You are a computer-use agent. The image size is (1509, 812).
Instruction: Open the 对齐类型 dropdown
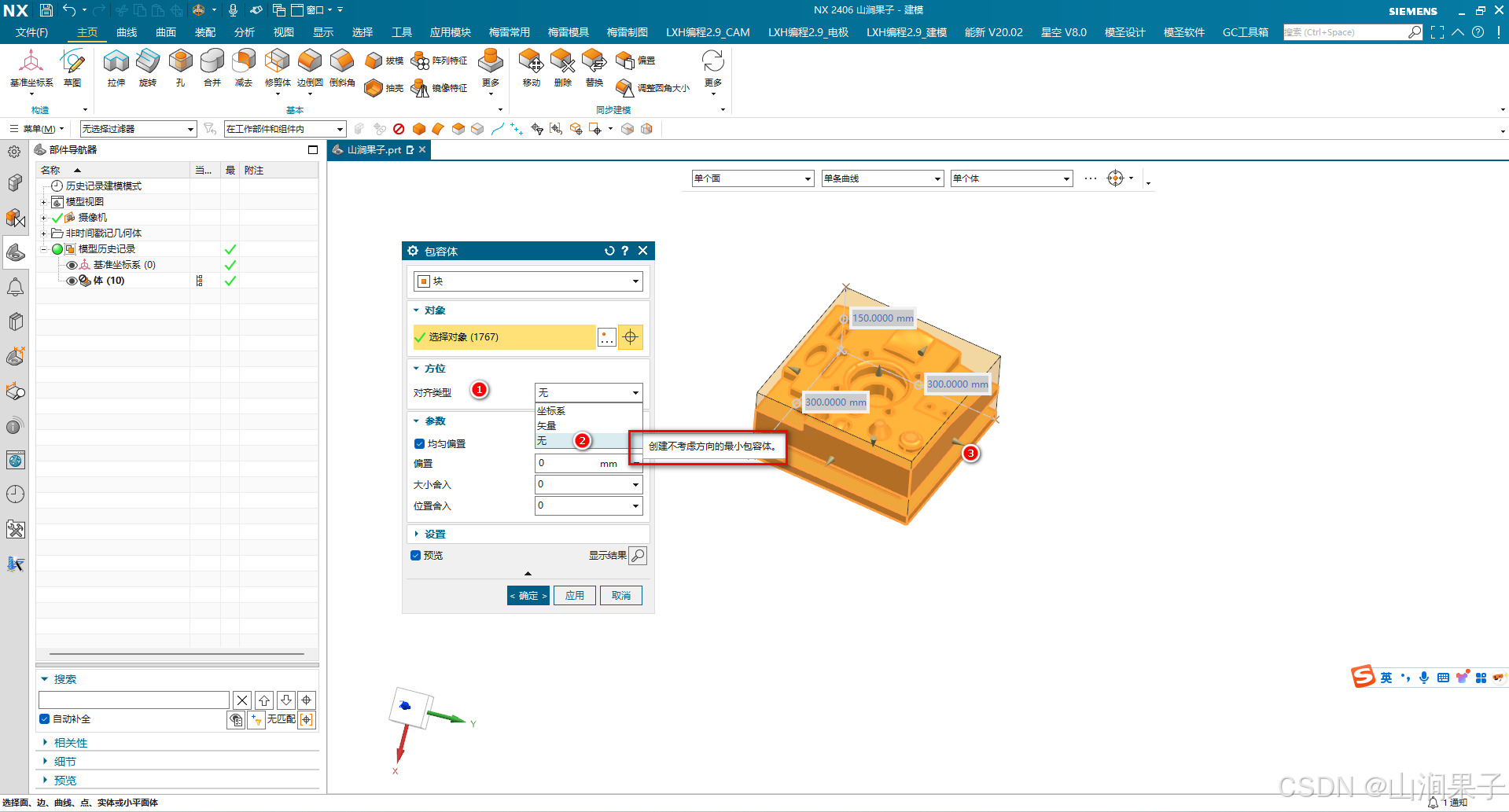pos(588,392)
